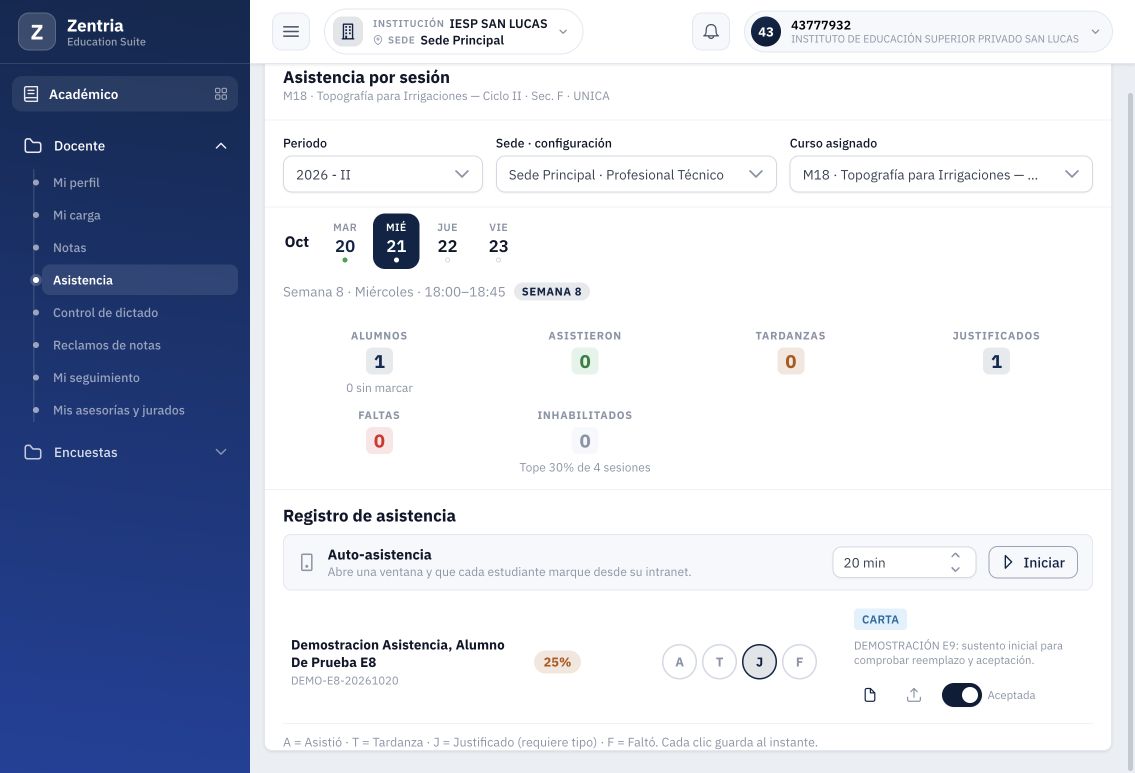
Task: Select the Asistencia sidebar item
Action: point(140,280)
